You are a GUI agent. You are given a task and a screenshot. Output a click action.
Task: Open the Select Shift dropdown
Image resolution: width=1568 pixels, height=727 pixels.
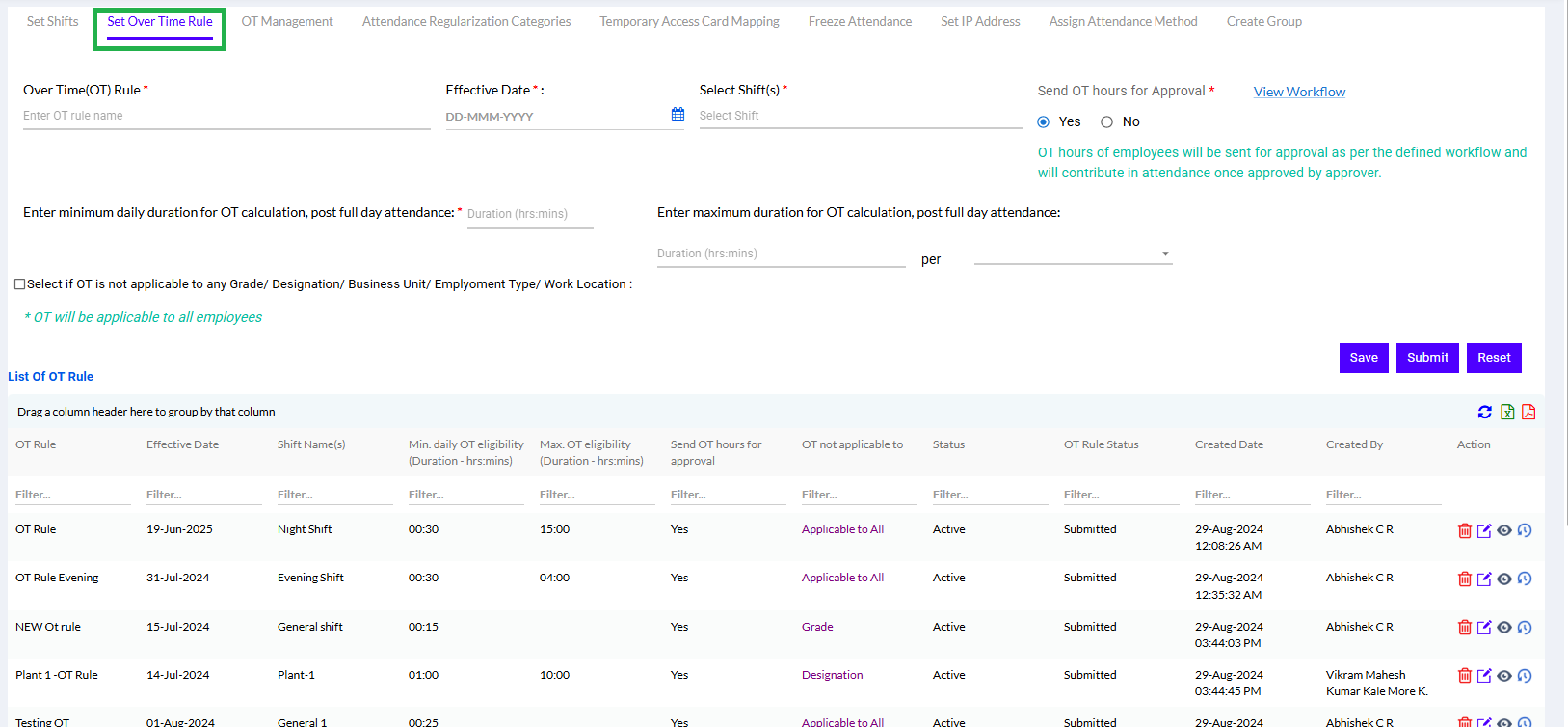(x=861, y=116)
